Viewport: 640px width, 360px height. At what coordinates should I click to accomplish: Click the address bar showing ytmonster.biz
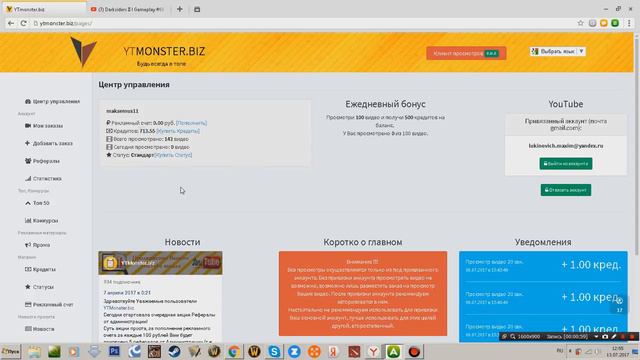[x=302, y=23]
